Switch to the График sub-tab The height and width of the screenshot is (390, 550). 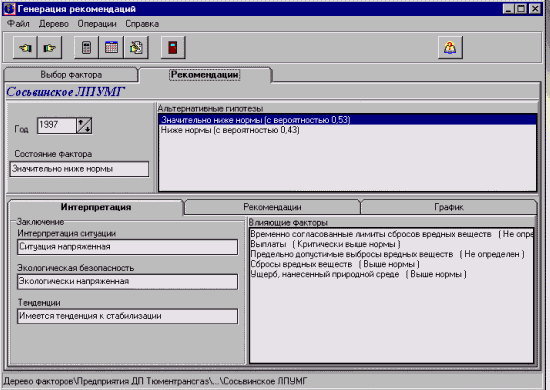449,207
